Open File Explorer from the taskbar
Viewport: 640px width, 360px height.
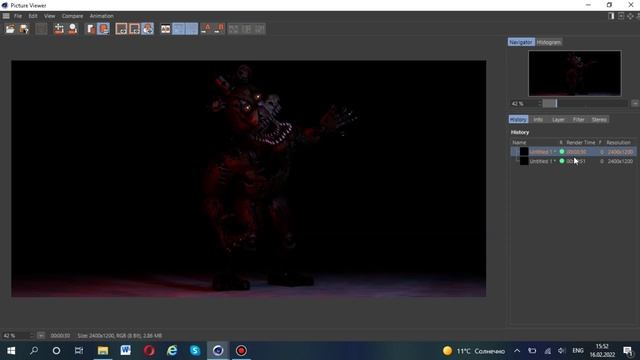[103, 351]
